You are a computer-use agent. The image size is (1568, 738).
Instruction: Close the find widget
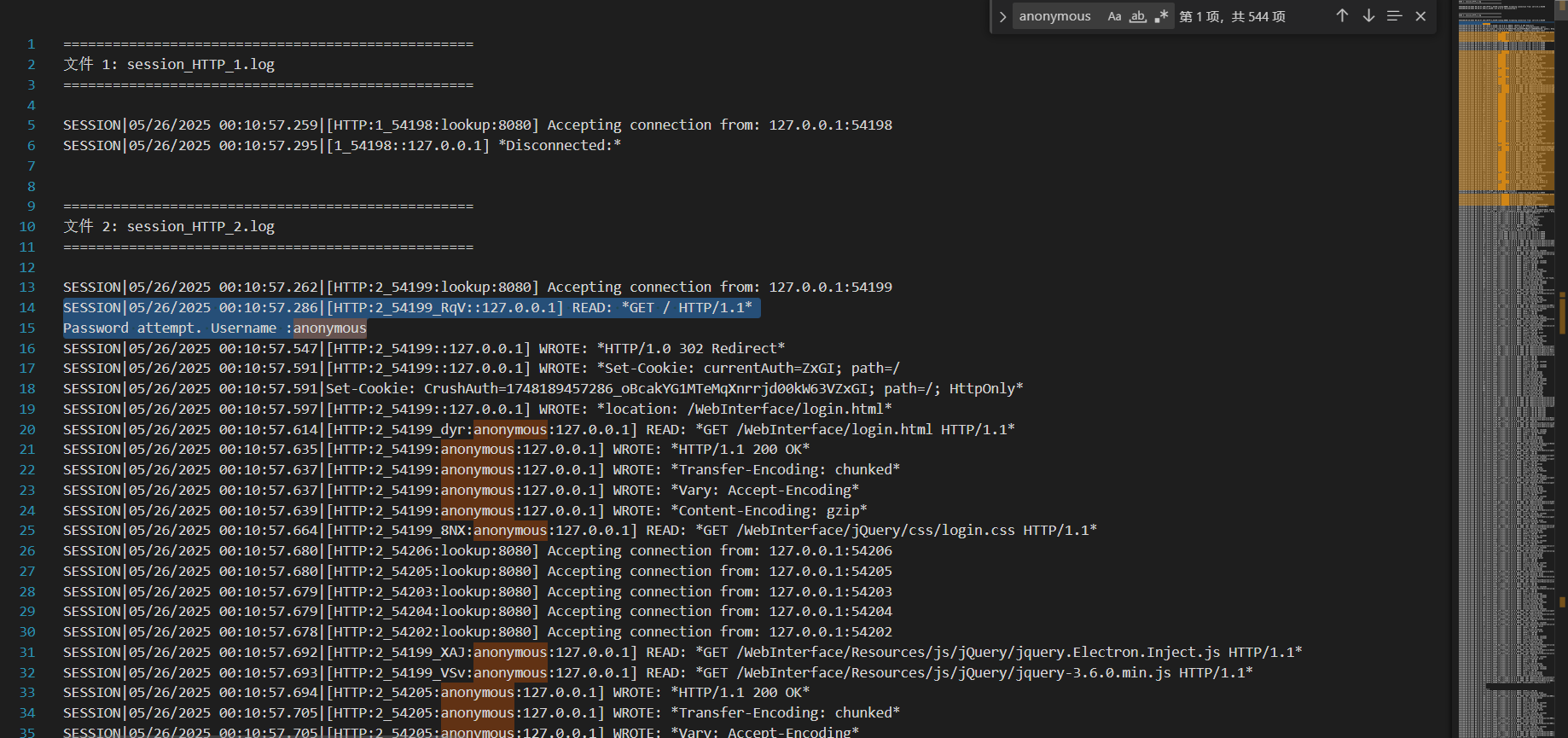pyautogui.click(x=1420, y=16)
